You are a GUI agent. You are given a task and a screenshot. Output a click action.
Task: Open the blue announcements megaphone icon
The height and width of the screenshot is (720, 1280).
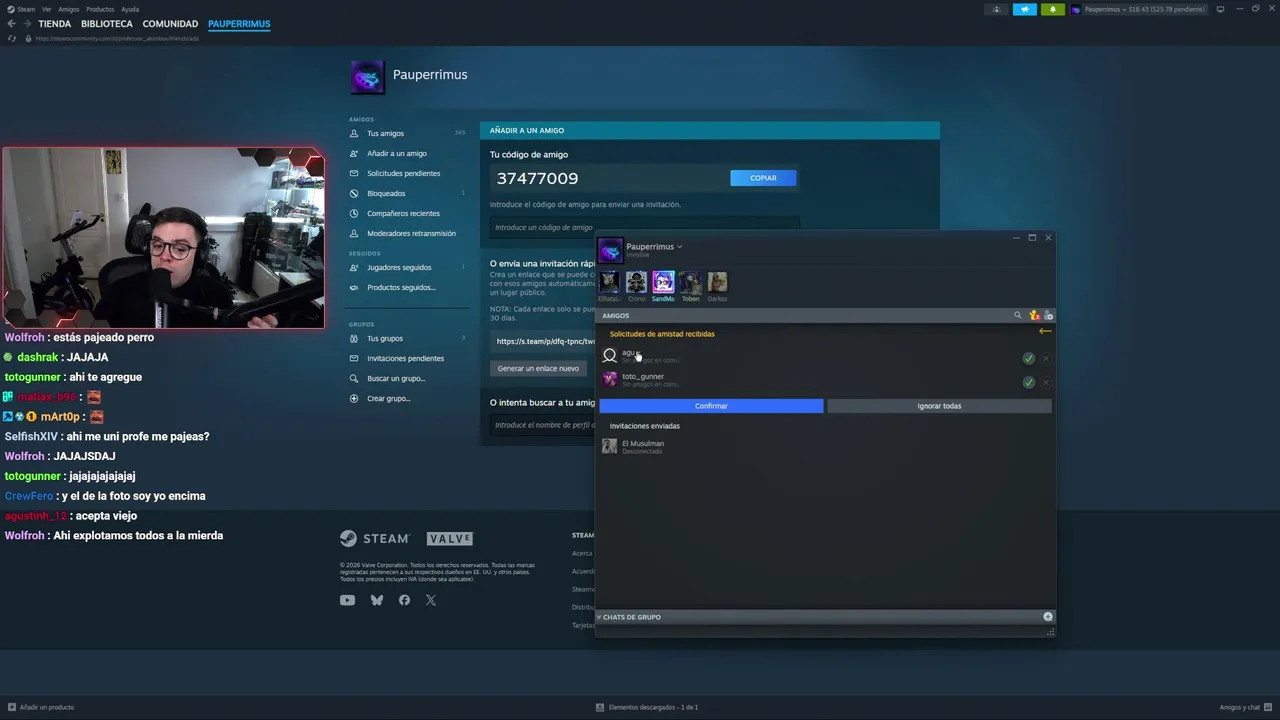(1025, 9)
